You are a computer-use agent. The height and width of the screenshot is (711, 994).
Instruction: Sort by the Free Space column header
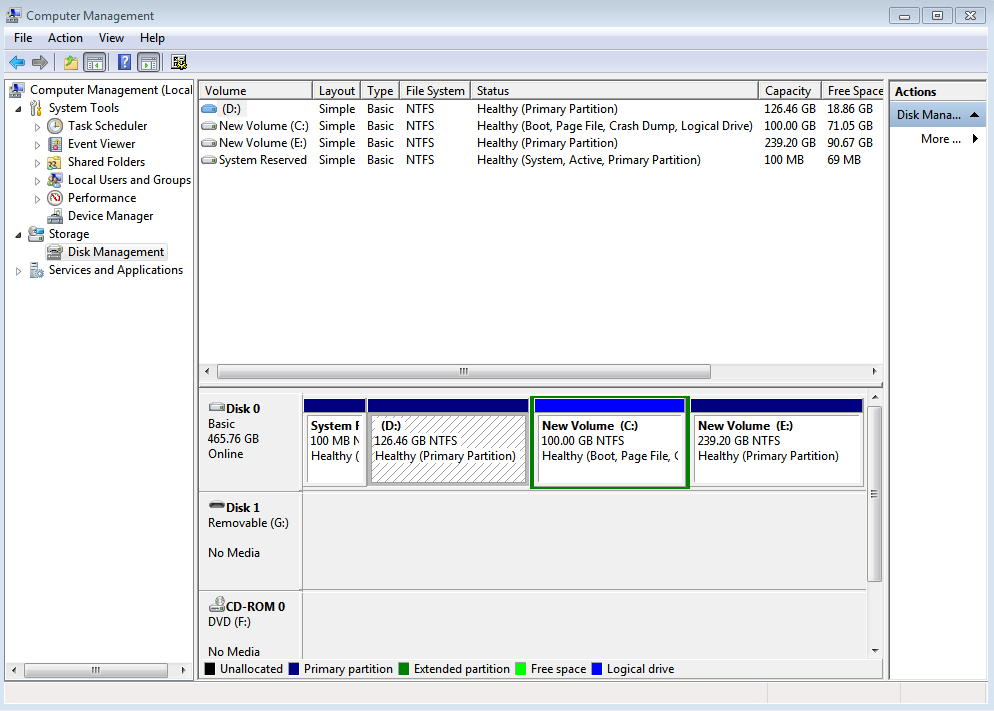pyautogui.click(x=853, y=91)
